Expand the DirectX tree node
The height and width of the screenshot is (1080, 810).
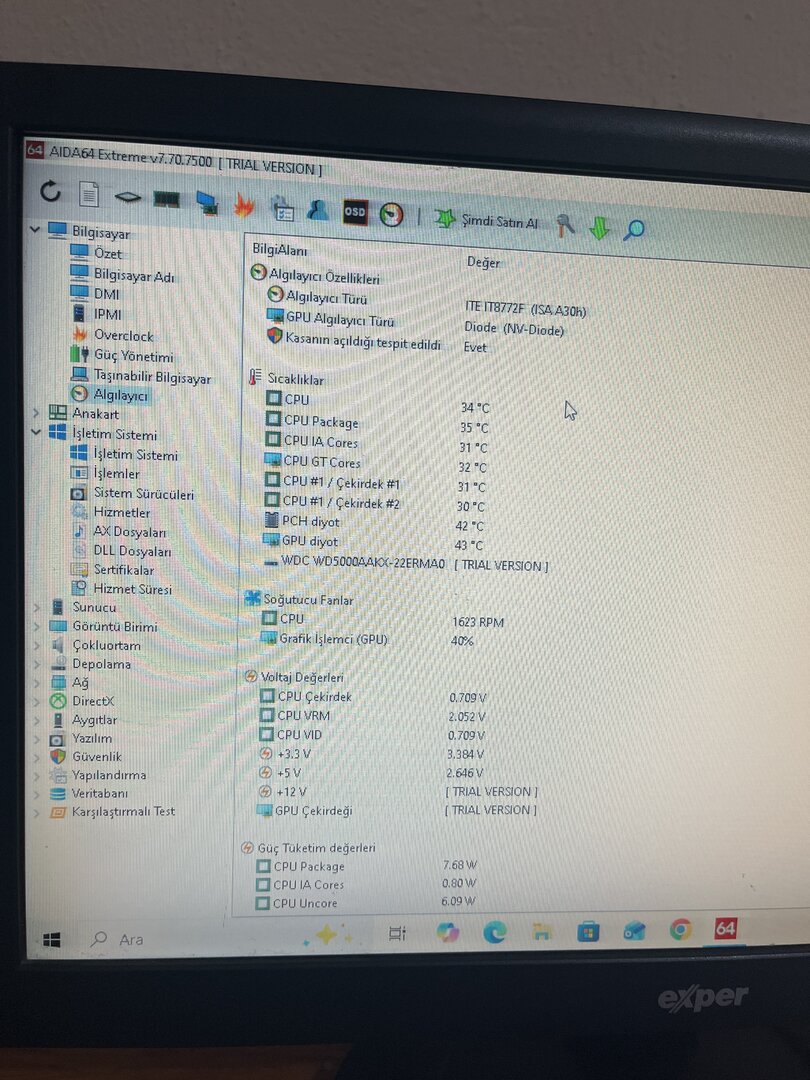pyautogui.click(x=37, y=701)
